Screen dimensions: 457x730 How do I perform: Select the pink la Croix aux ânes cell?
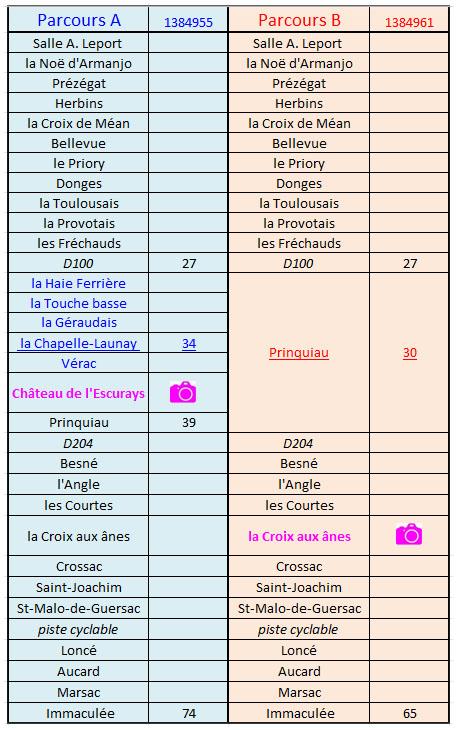299,536
